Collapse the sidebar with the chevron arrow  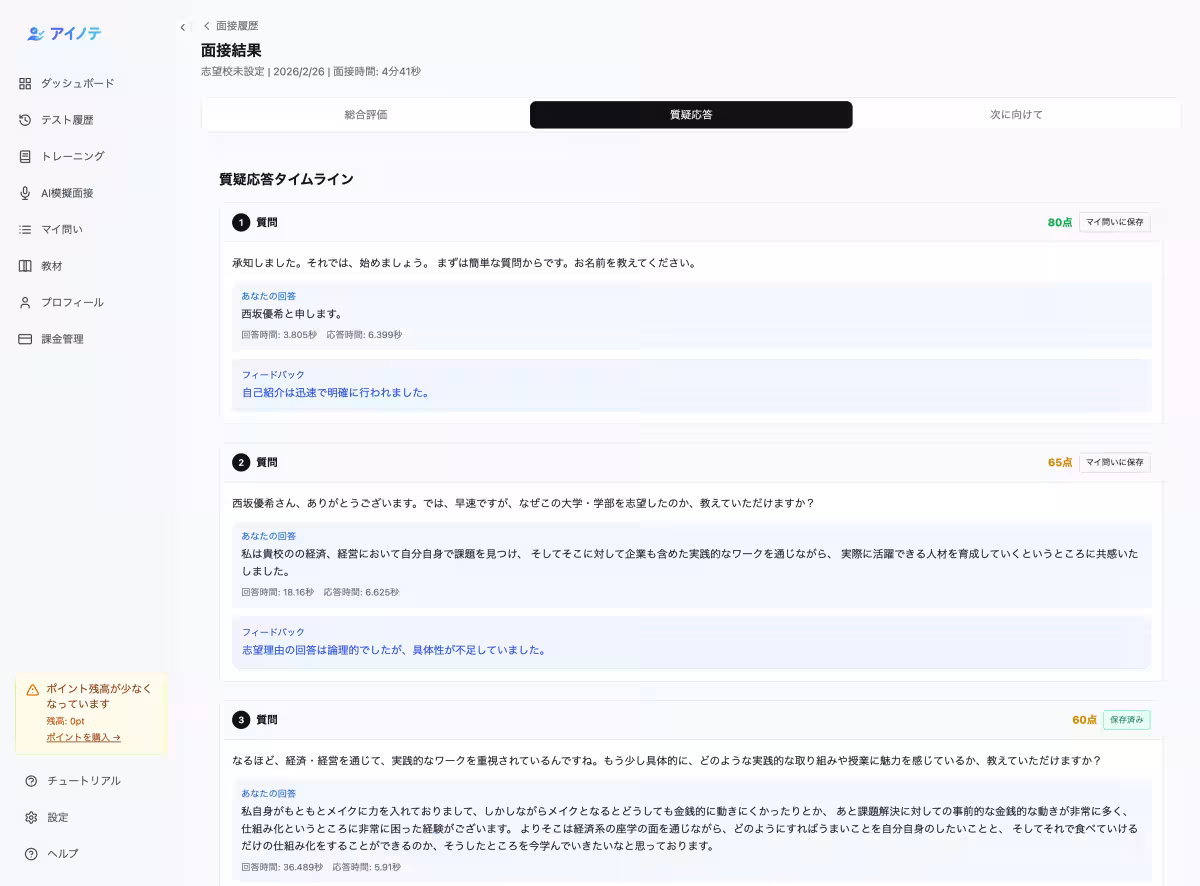183,28
